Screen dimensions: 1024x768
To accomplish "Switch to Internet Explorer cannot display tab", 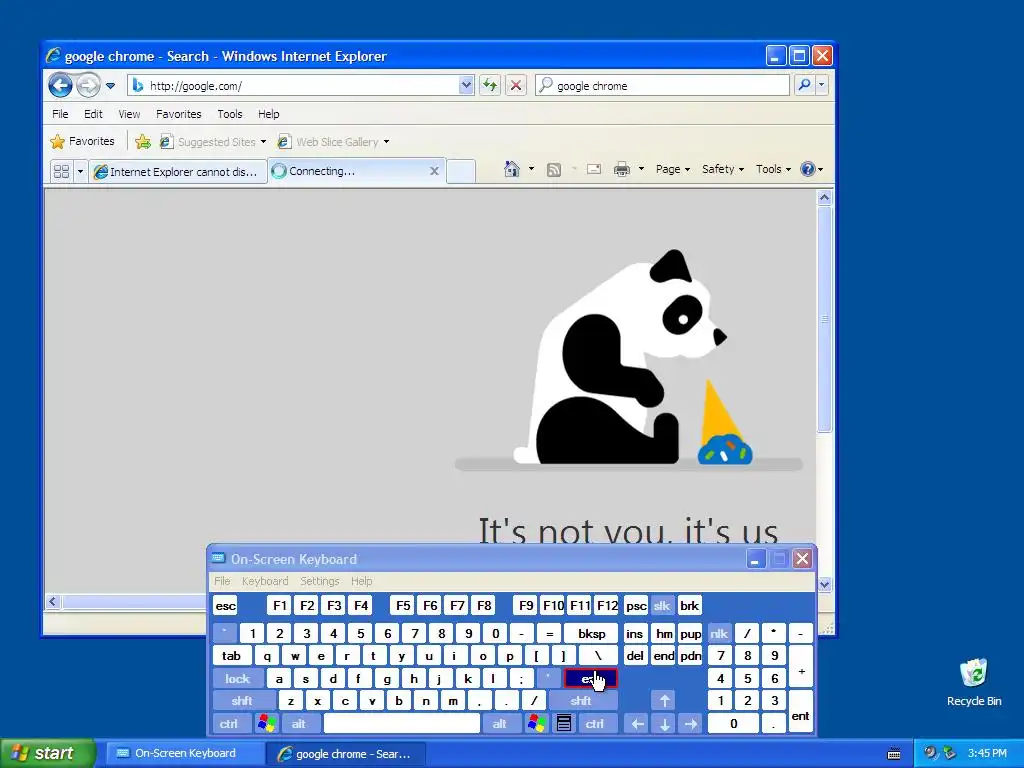I will coord(177,171).
